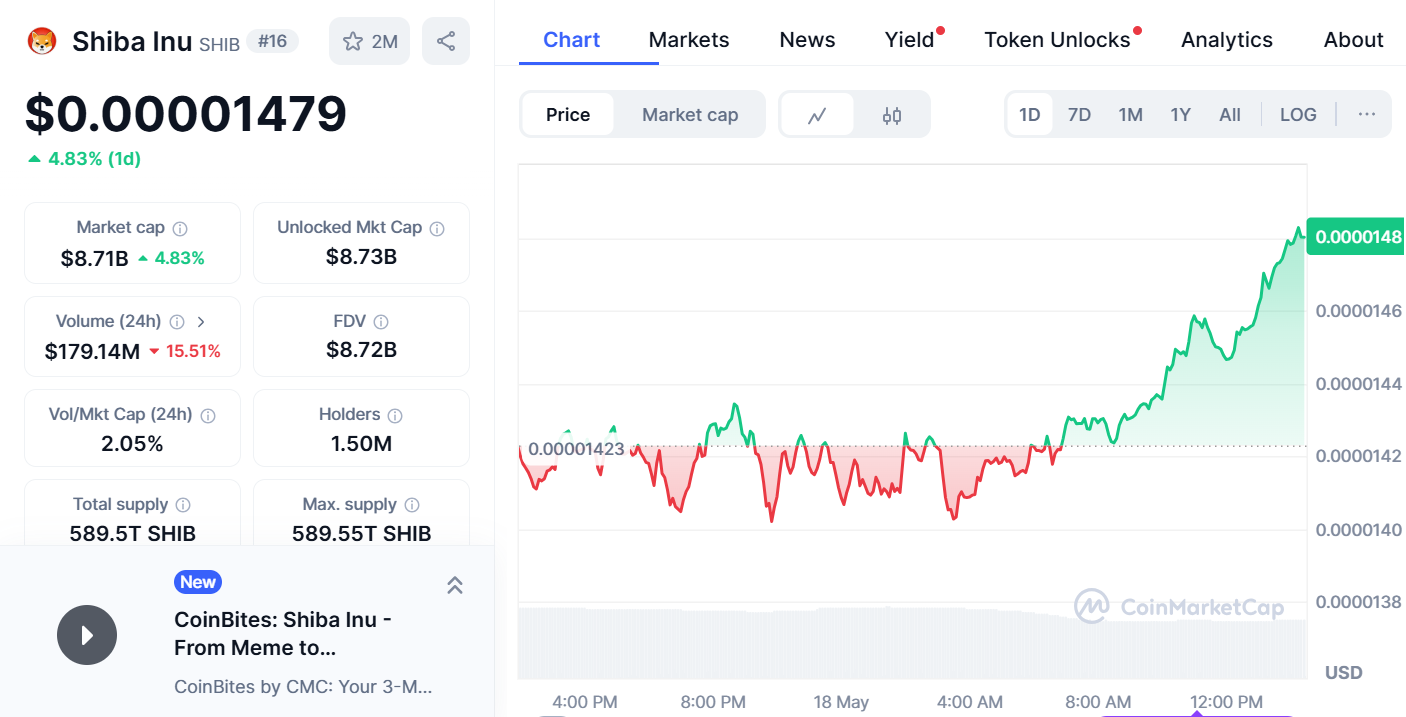Set chart range to 7D
The image size is (1406, 717).
[1079, 115]
